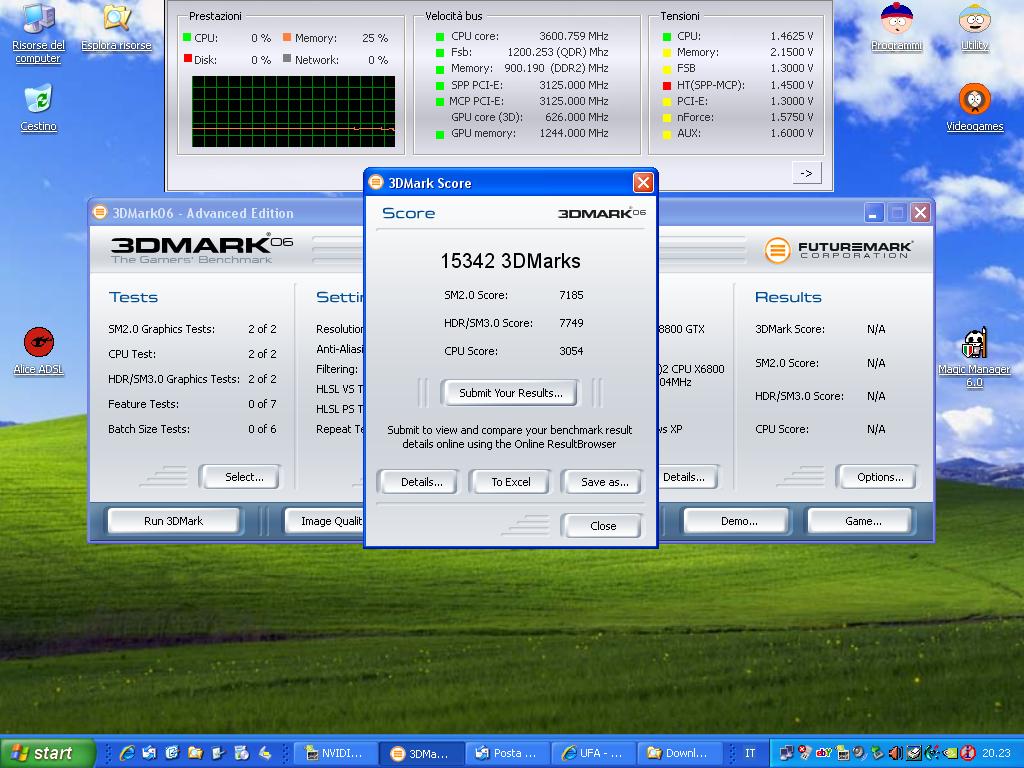Viewport: 1024px width, 768px height.
Task: Open the Programmi desktop folder icon
Action: [x=897, y=27]
